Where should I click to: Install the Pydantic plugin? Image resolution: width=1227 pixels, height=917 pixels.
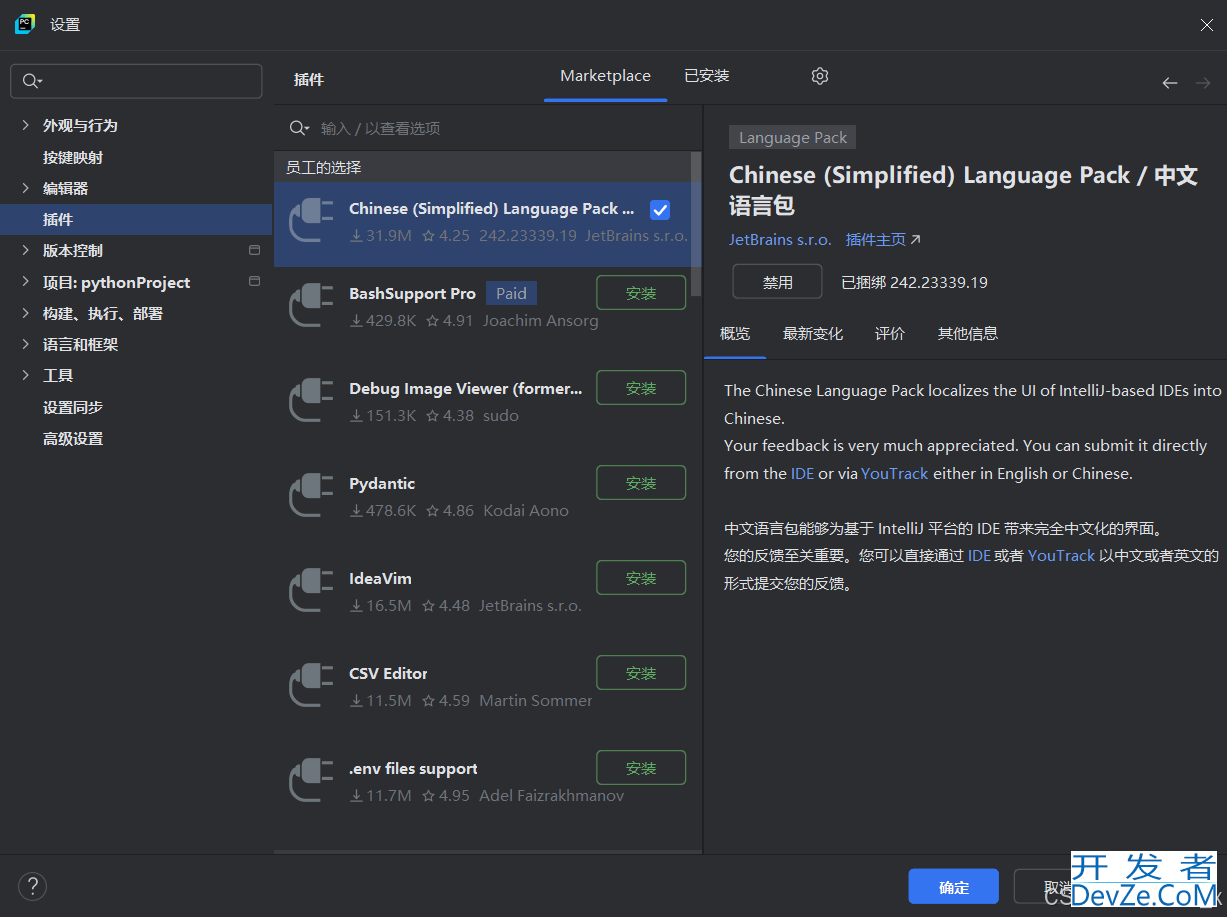pos(641,483)
